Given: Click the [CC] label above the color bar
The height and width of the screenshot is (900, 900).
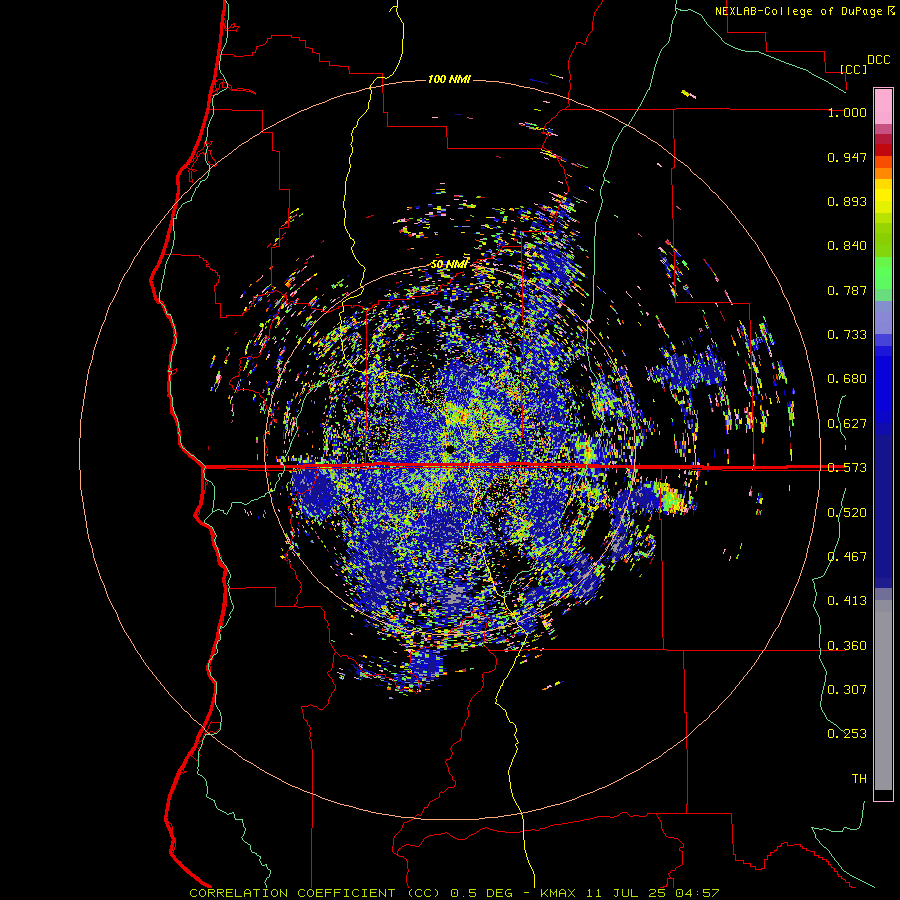Looking at the screenshot, I should [854, 69].
